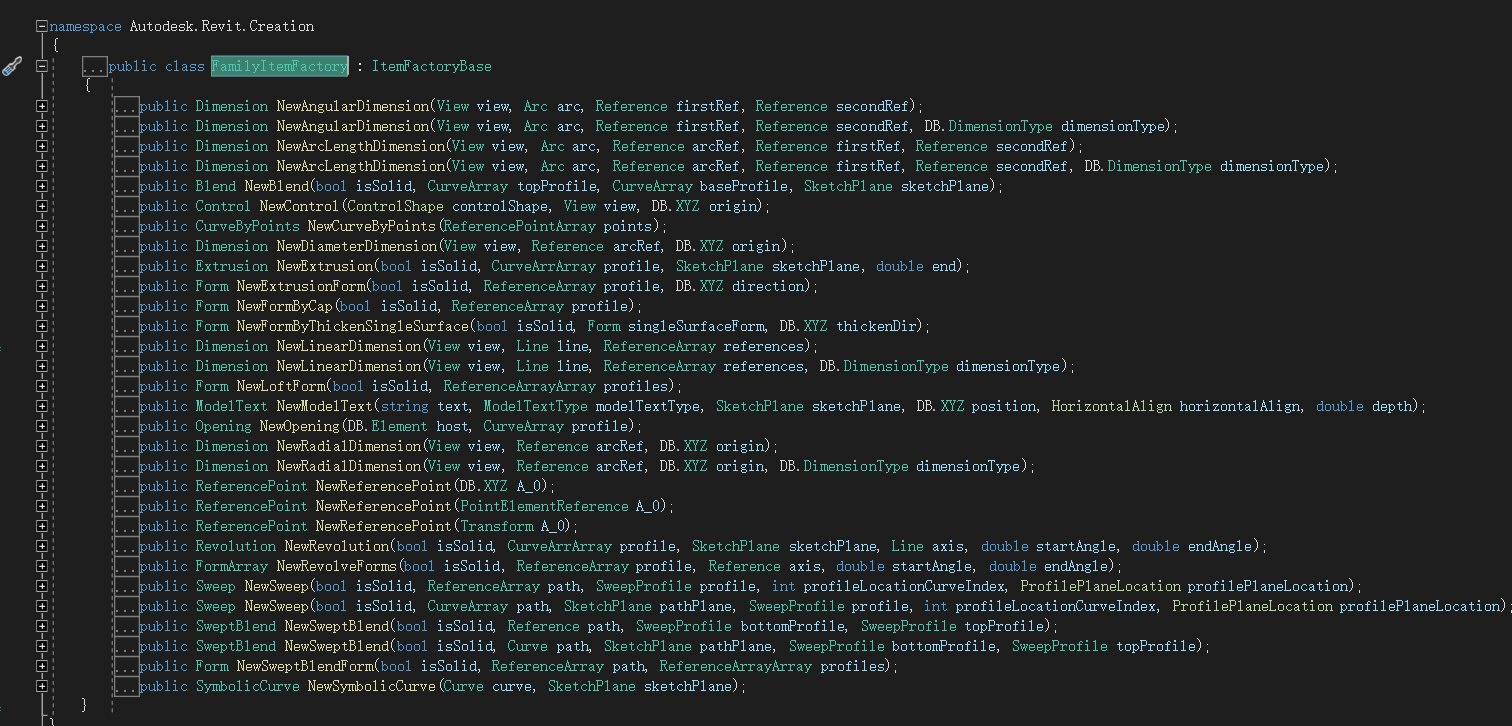The width and height of the screenshot is (1512, 726).
Task: Open the collapsed ellipsis box on NewControl line
Action: [126, 207]
